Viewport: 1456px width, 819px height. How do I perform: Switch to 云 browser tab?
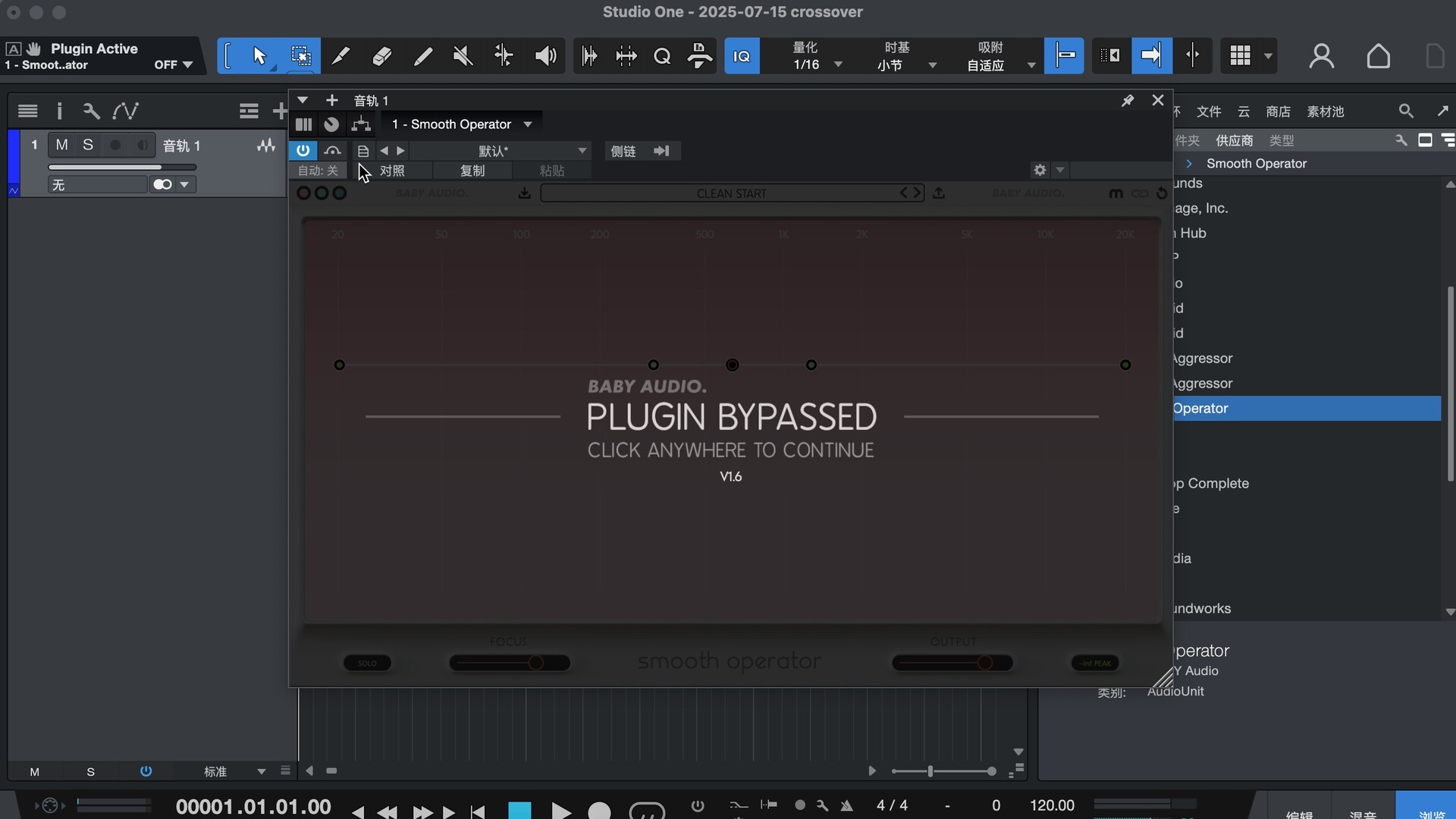click(1244, 111)
